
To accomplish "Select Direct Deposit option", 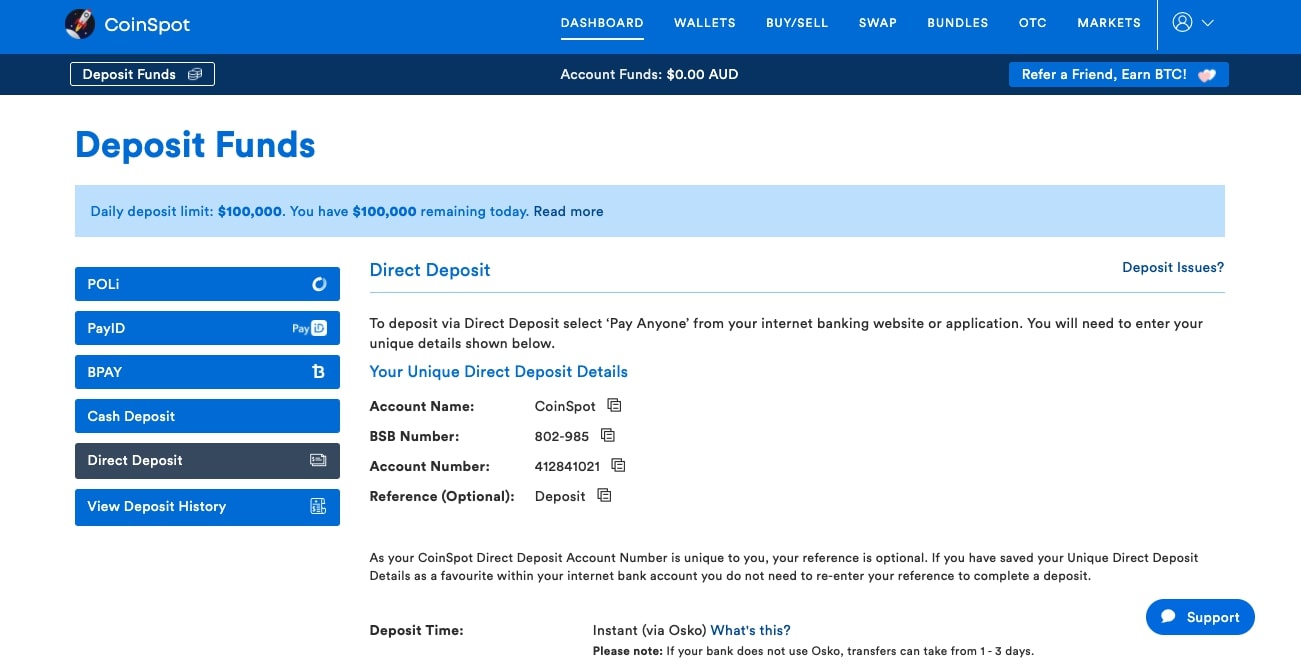I will (207, 461).
